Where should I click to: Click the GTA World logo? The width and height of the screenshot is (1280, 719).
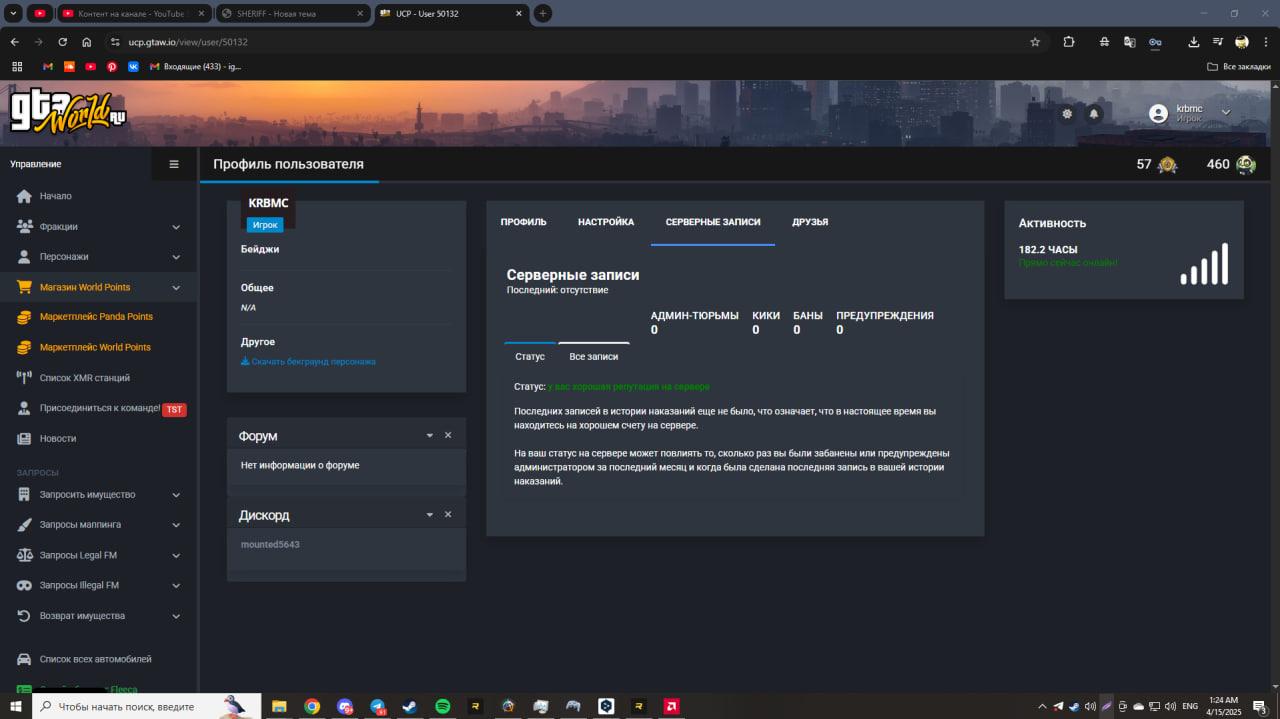click(x=68, y=112)
